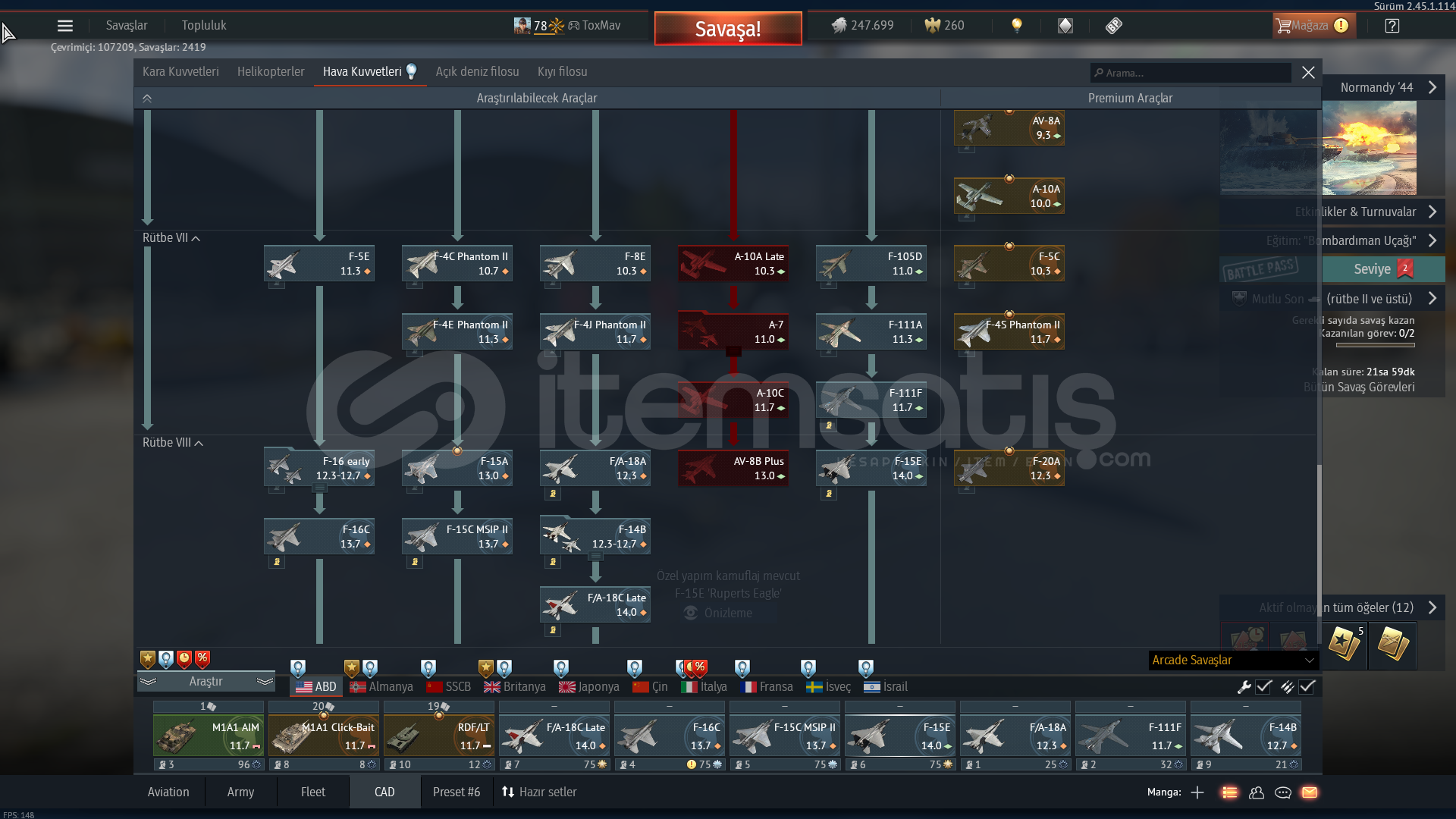
Task: Open the friends icon in bottom bar
Action: coord(1257,792)
